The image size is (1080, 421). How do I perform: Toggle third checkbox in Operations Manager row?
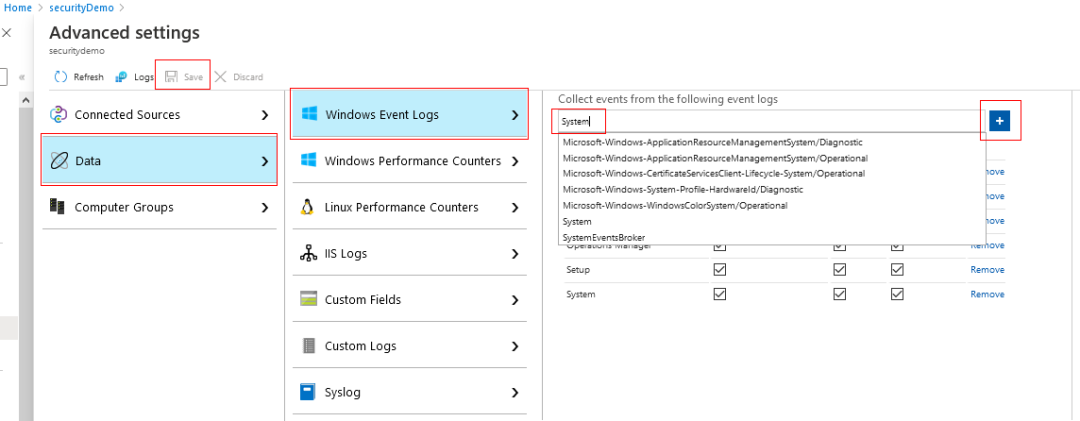point(897,246)
